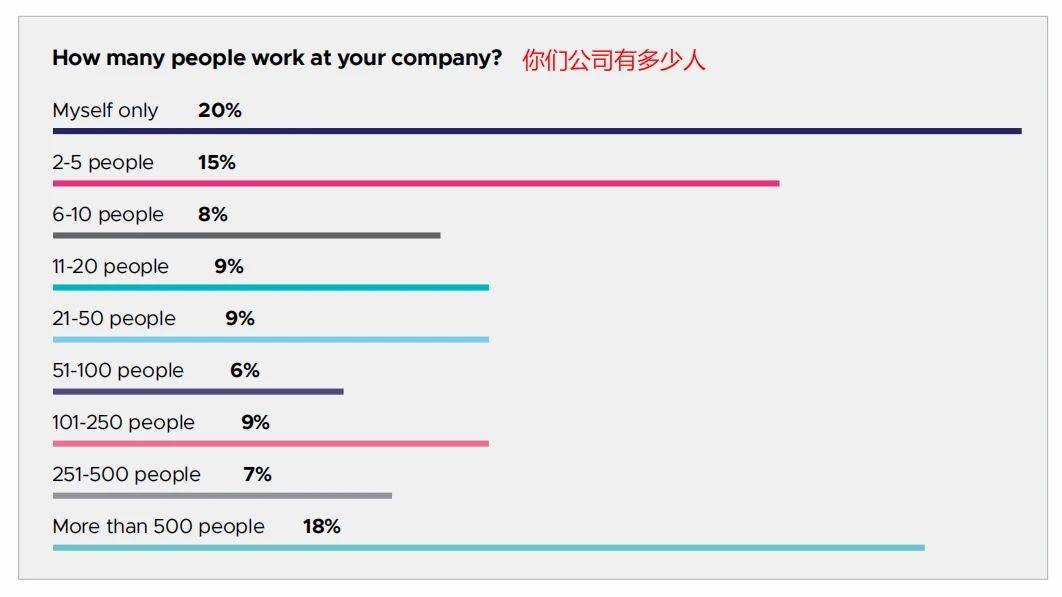
Task: Click the light blue 21-50 people bar
Action: (271, 340)
